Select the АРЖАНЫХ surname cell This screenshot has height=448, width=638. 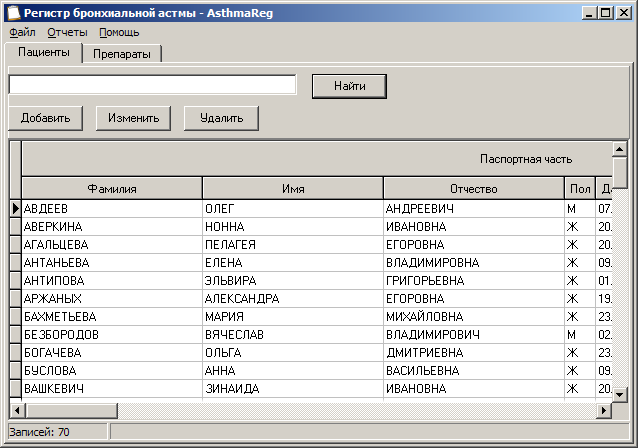(x=112, y=298)
